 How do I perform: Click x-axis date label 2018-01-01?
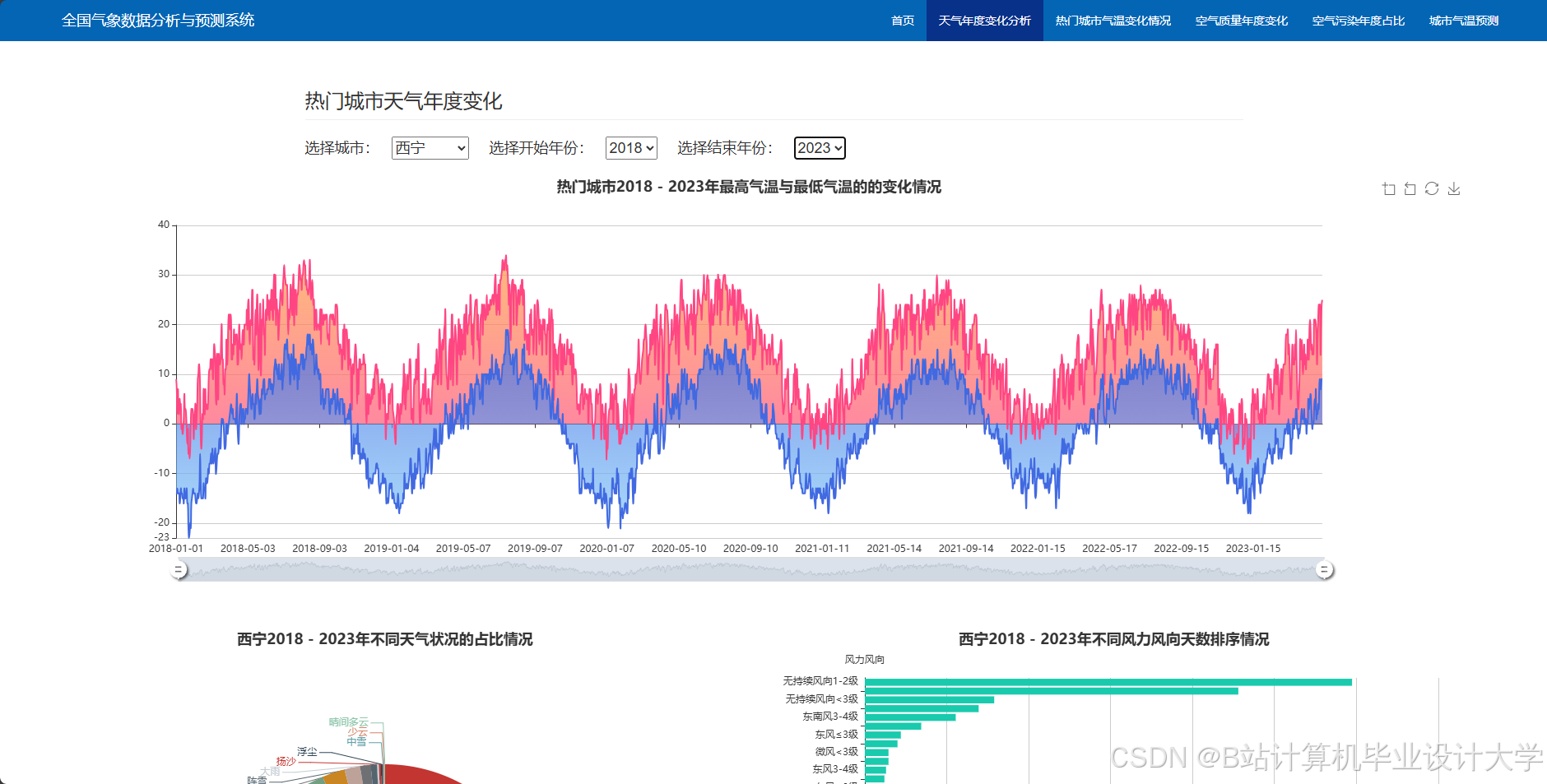pyautogui.click(x=176, y=549)
